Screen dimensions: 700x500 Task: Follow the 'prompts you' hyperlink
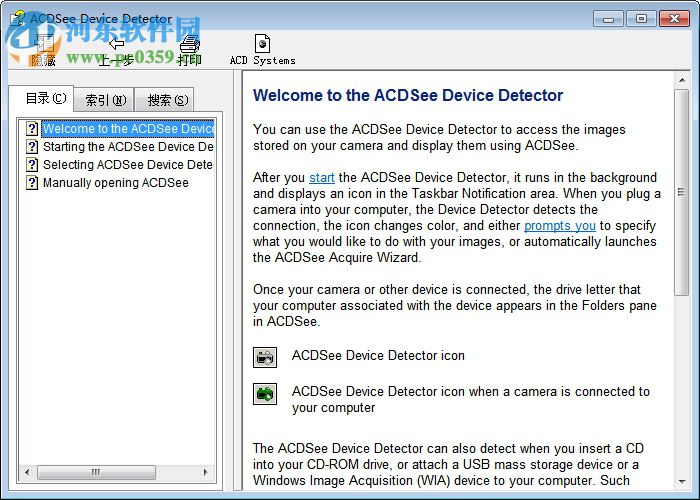[560, 226]
